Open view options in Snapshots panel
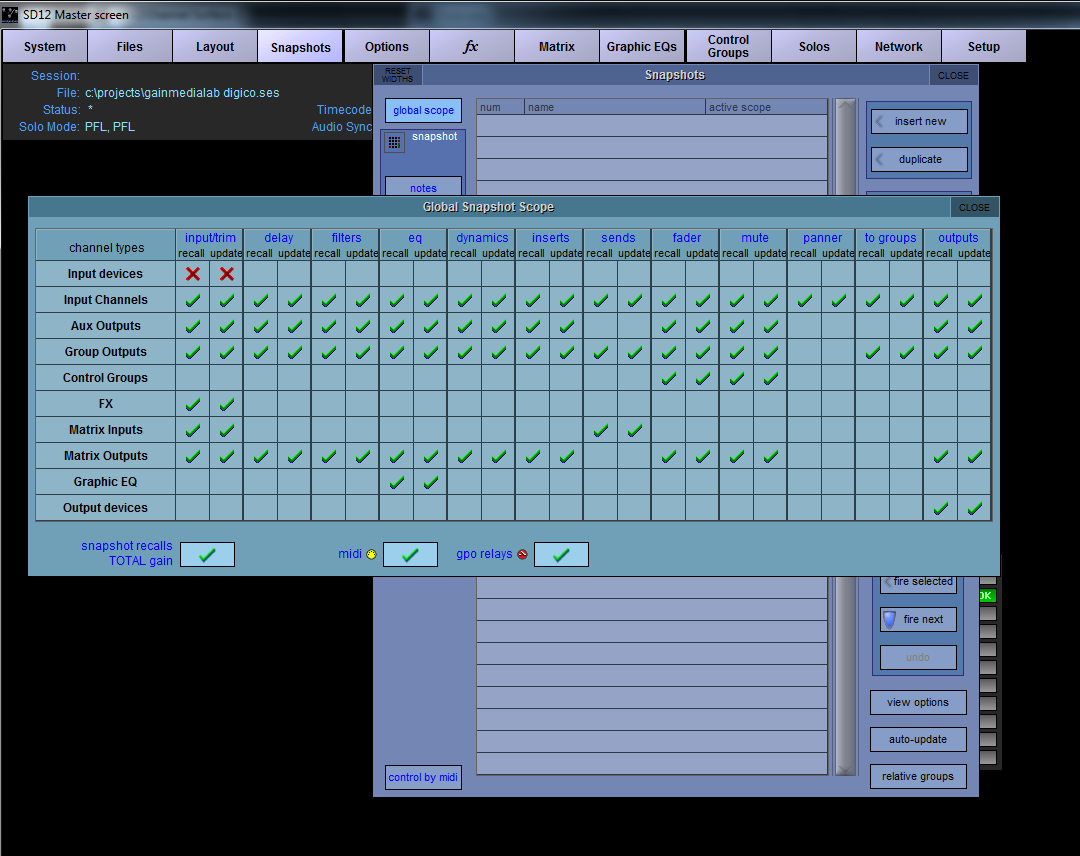 tap(918, 702)
